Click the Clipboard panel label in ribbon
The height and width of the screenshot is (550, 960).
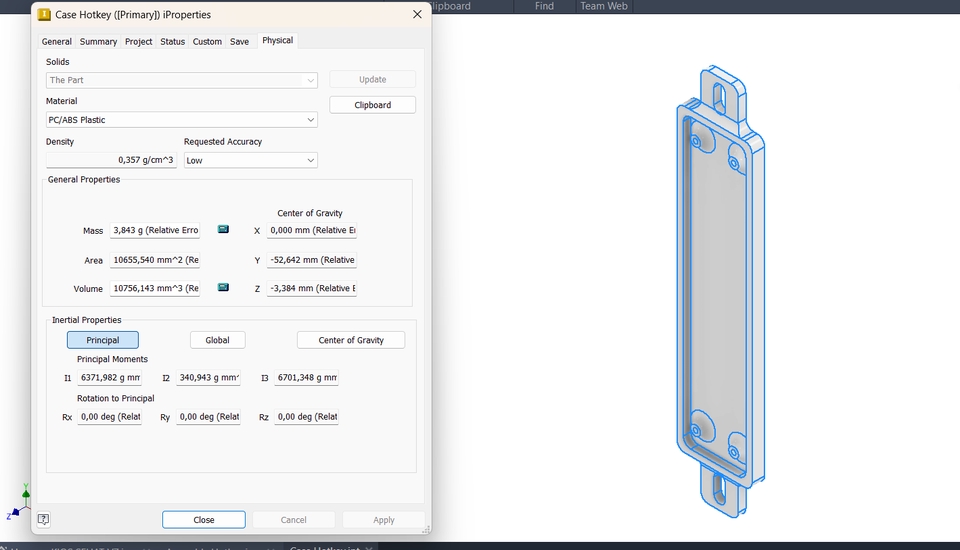point(451,6)
